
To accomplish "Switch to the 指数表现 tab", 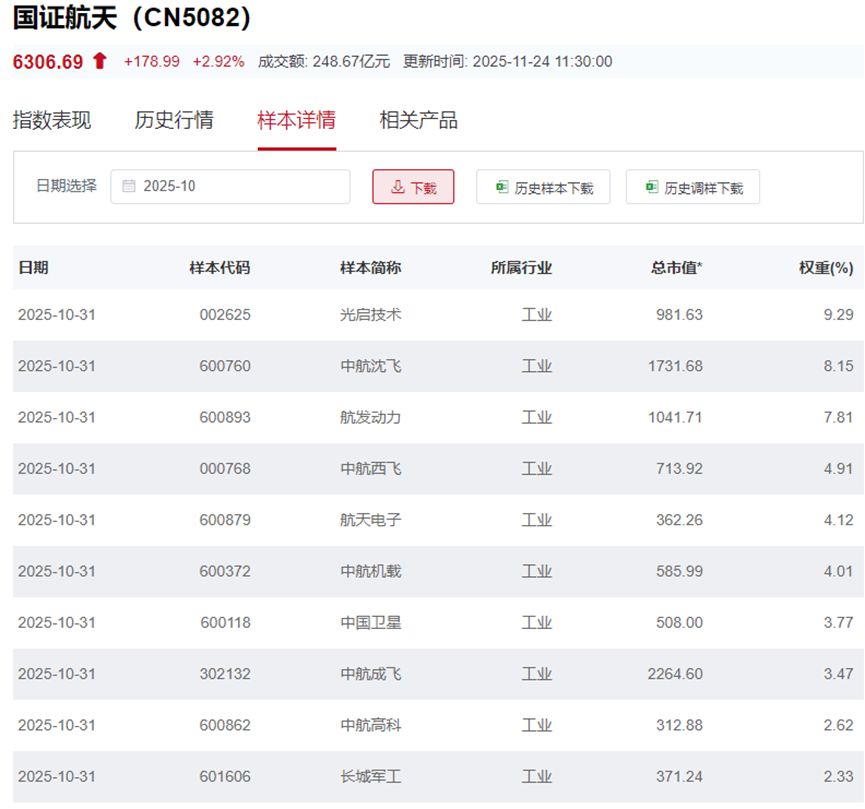I will (x=52, y=121).
